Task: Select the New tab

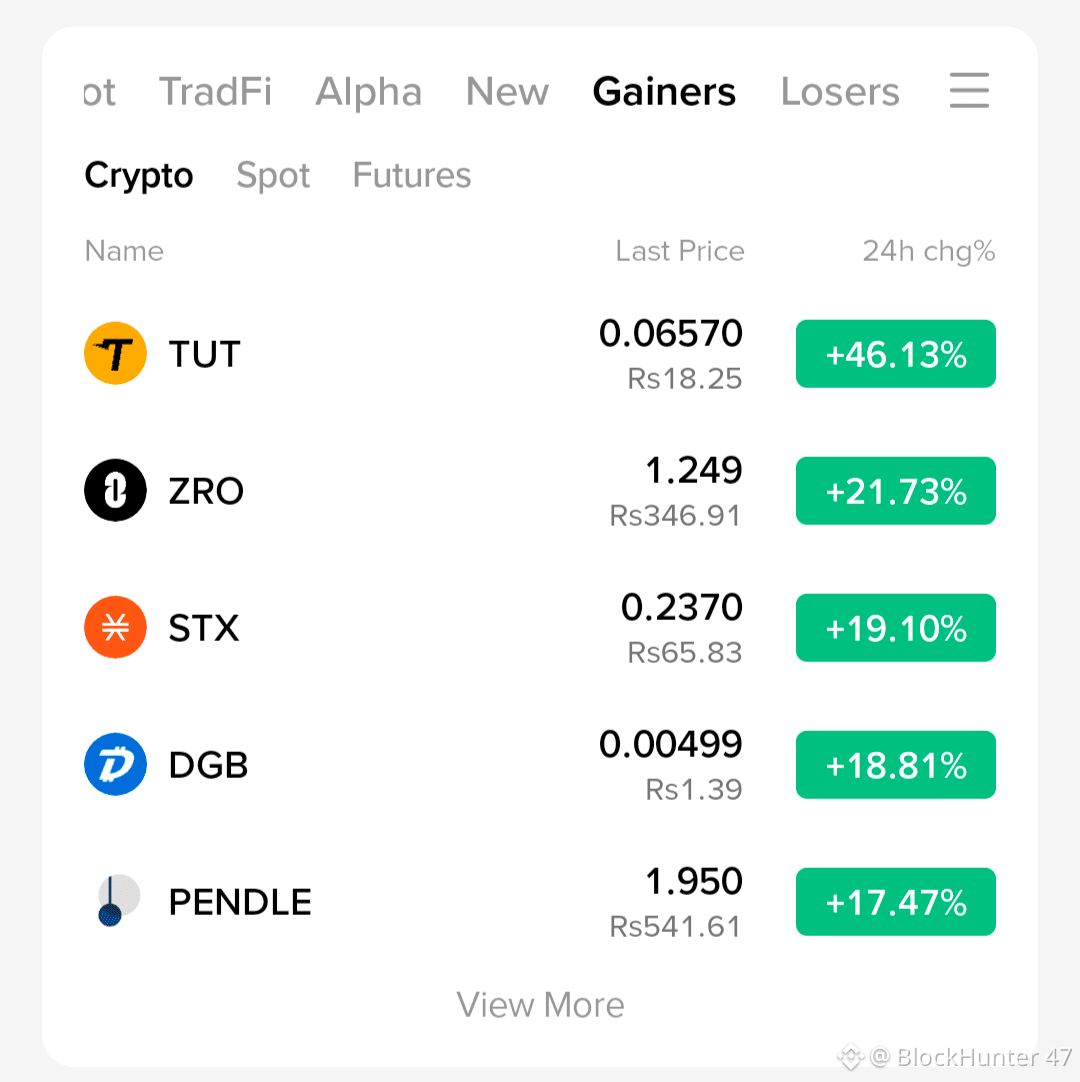Action: tap(507, 92)
